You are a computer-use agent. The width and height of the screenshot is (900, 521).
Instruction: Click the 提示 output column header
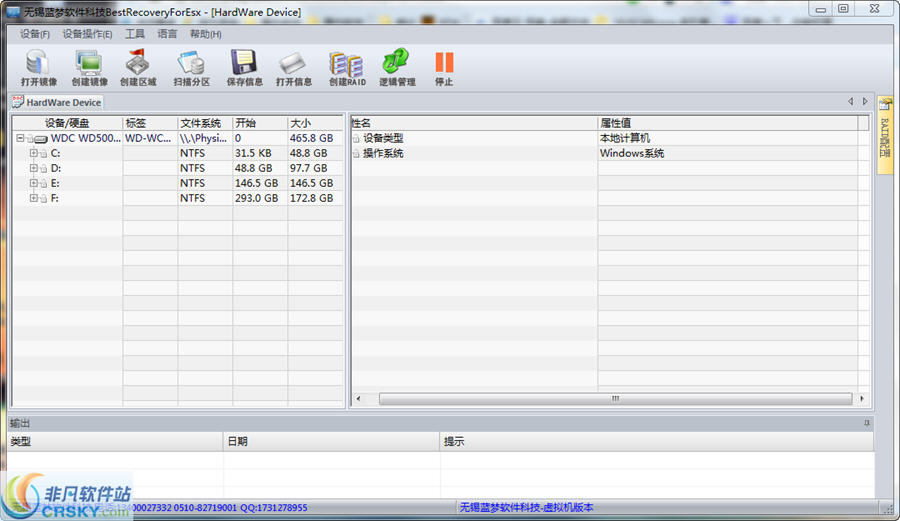coord(657,441)
